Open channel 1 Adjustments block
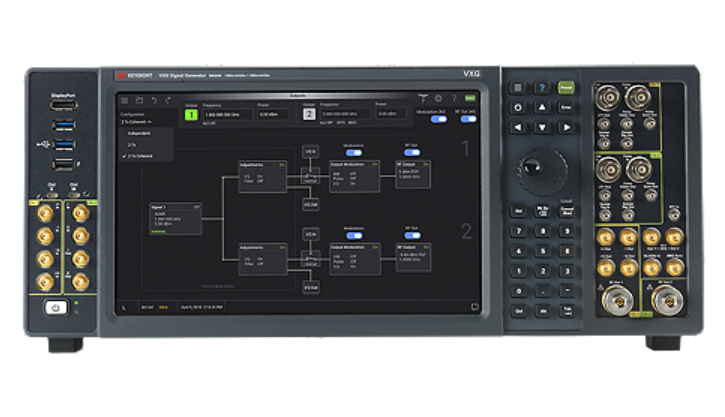Image resolution: width=725 pixels, height=417 pixels. (x=263, y=177)
